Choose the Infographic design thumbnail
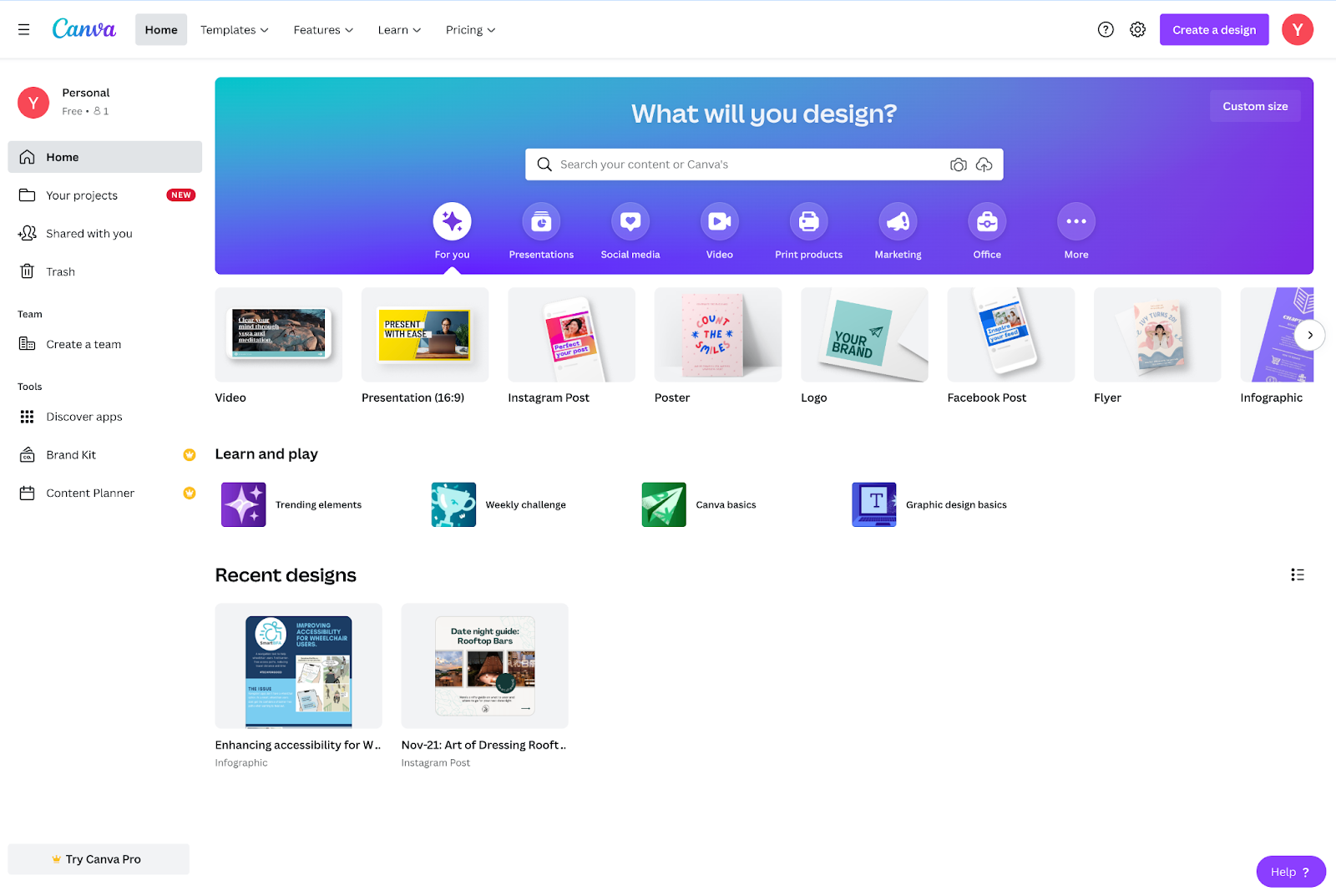 point(1277,335)
